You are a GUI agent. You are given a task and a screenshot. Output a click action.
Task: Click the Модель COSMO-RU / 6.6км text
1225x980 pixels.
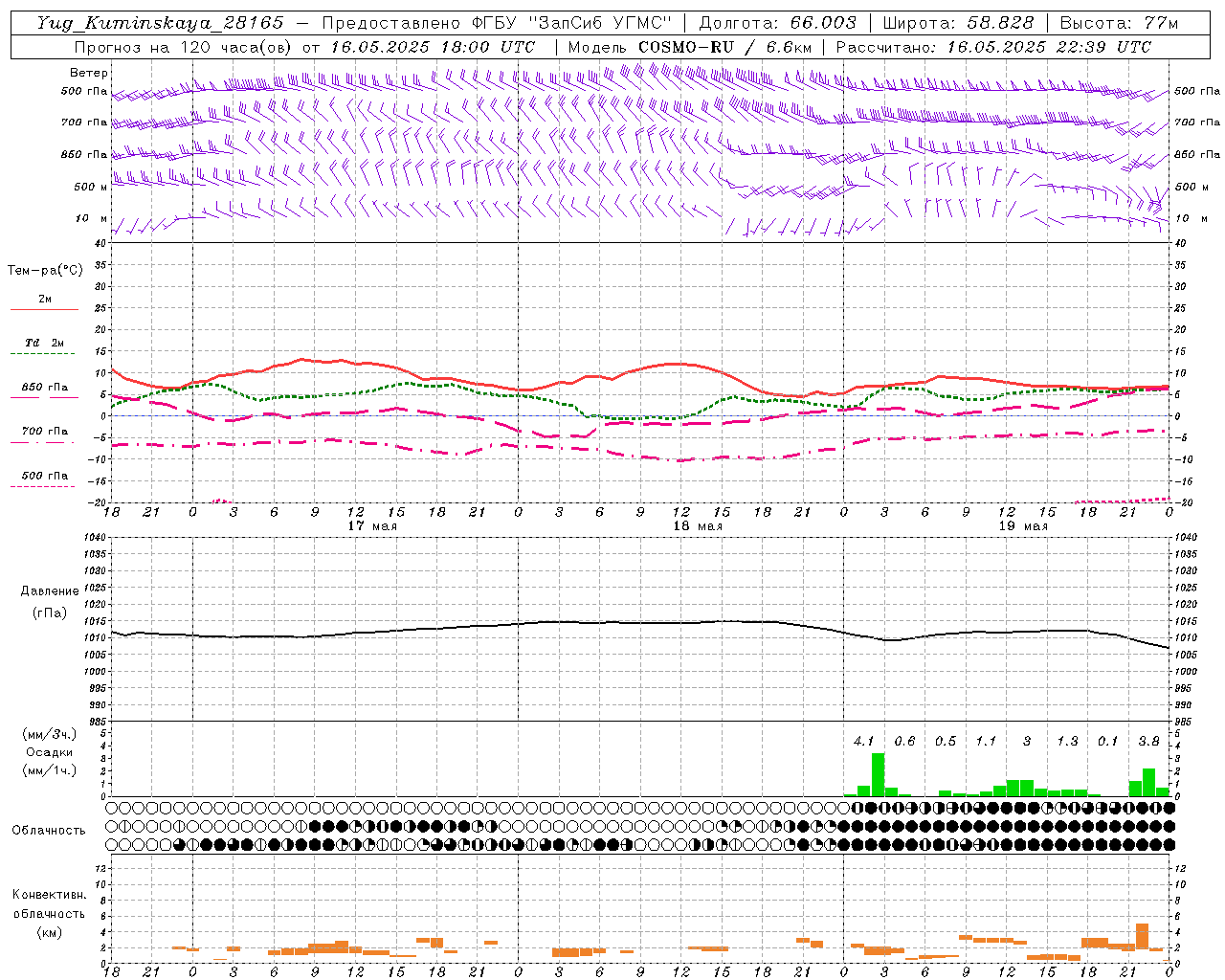pyautogui.click(x=690, y=47)
